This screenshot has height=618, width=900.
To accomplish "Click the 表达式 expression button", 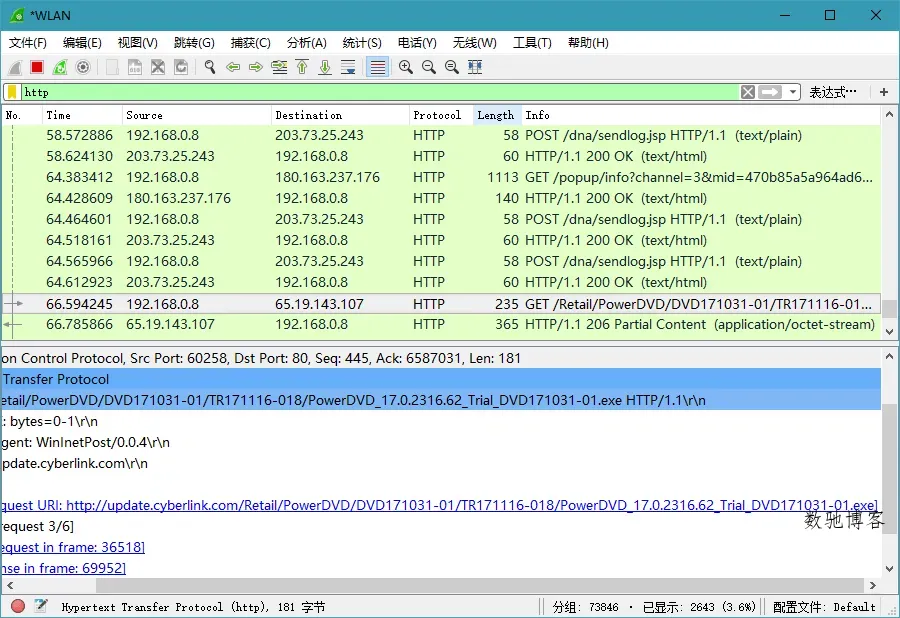I will [833, 92].
